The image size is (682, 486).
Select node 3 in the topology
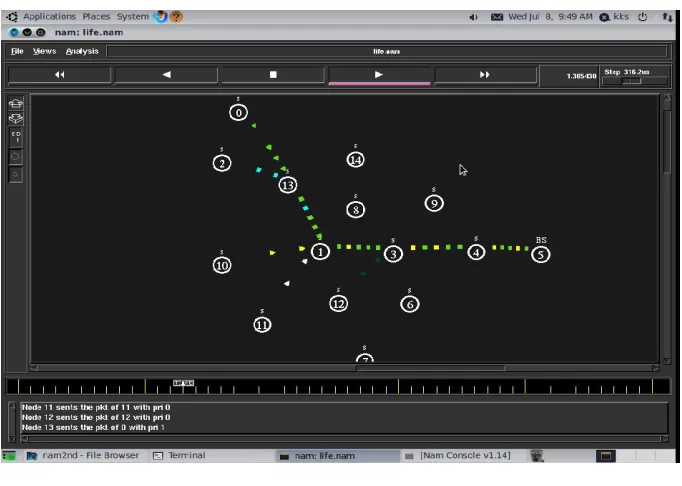pos(393,254)
